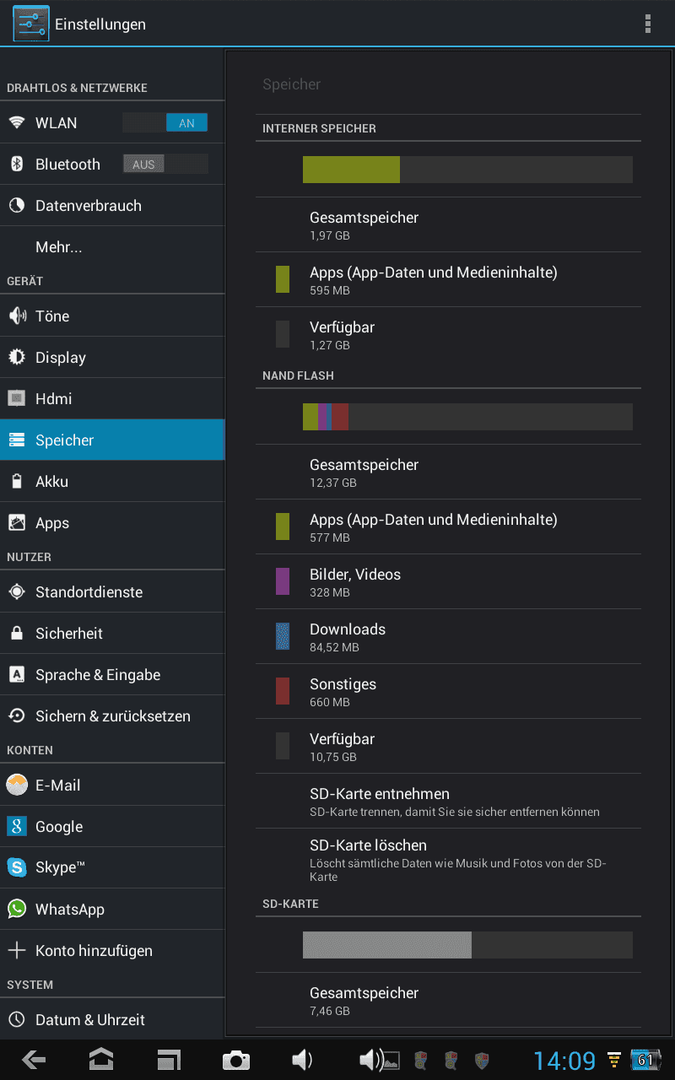Select Konto hinzufügen to add account
The height and width of the screenshot is (1080, 675).
point(112,951)
